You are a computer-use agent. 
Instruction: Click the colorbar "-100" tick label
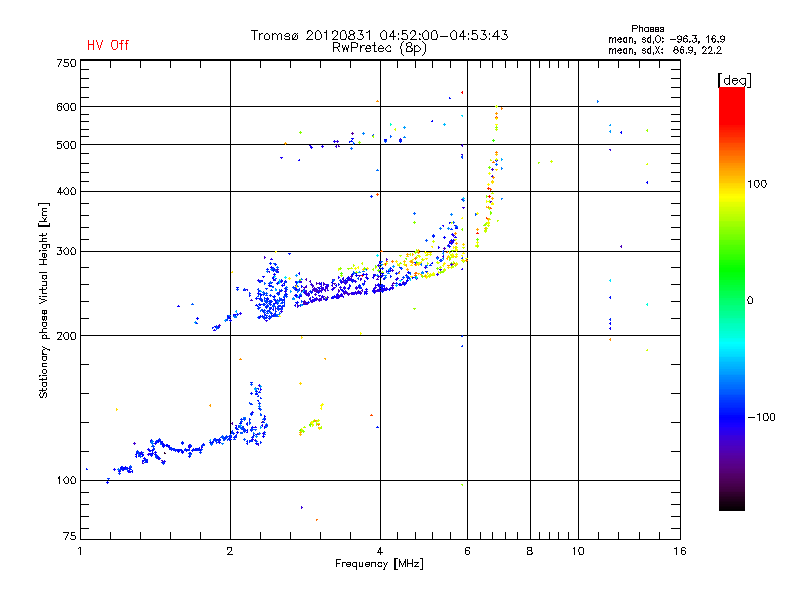762,417
